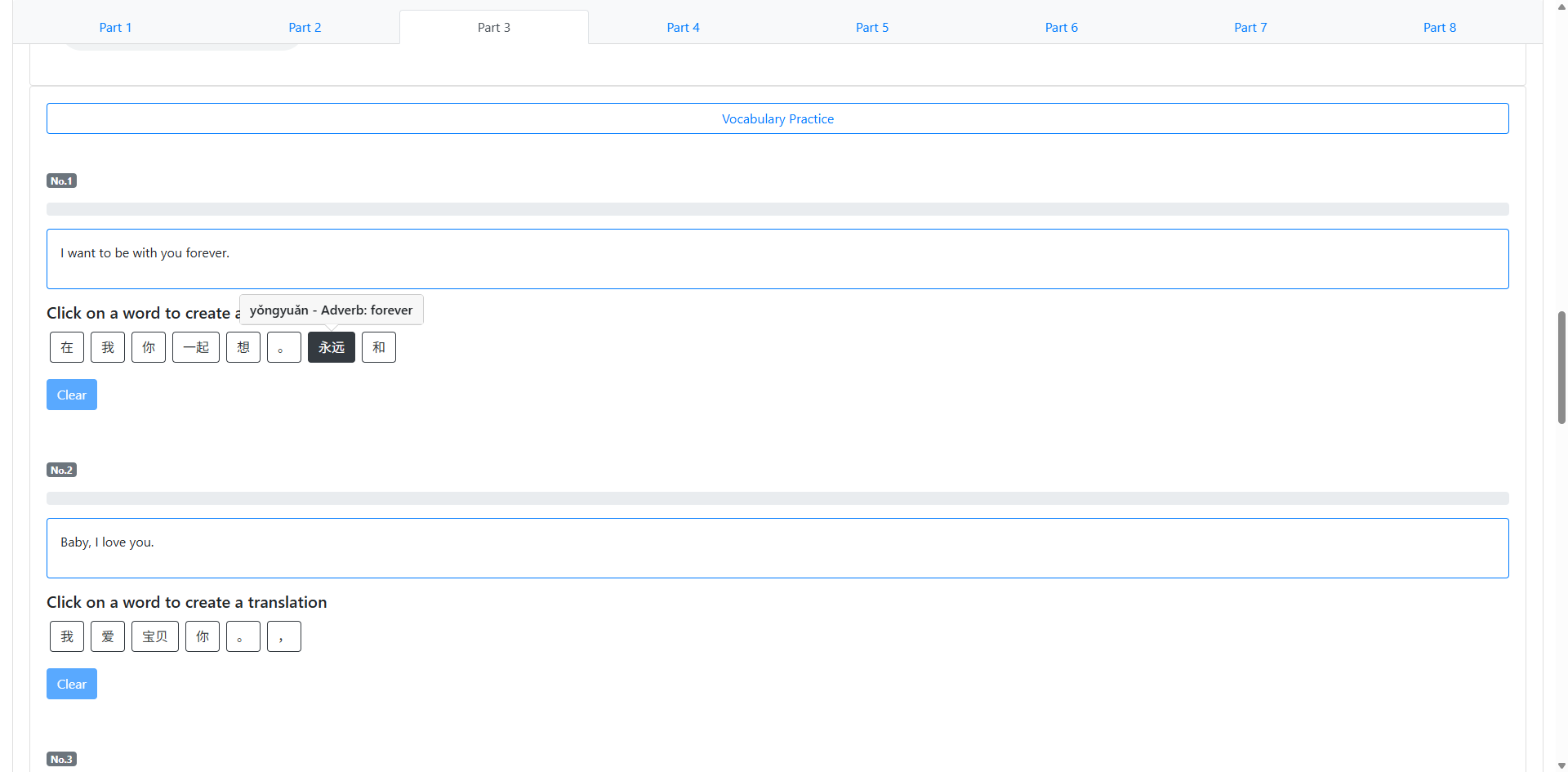Add the word 和 to the translation

tap(379, 347)
